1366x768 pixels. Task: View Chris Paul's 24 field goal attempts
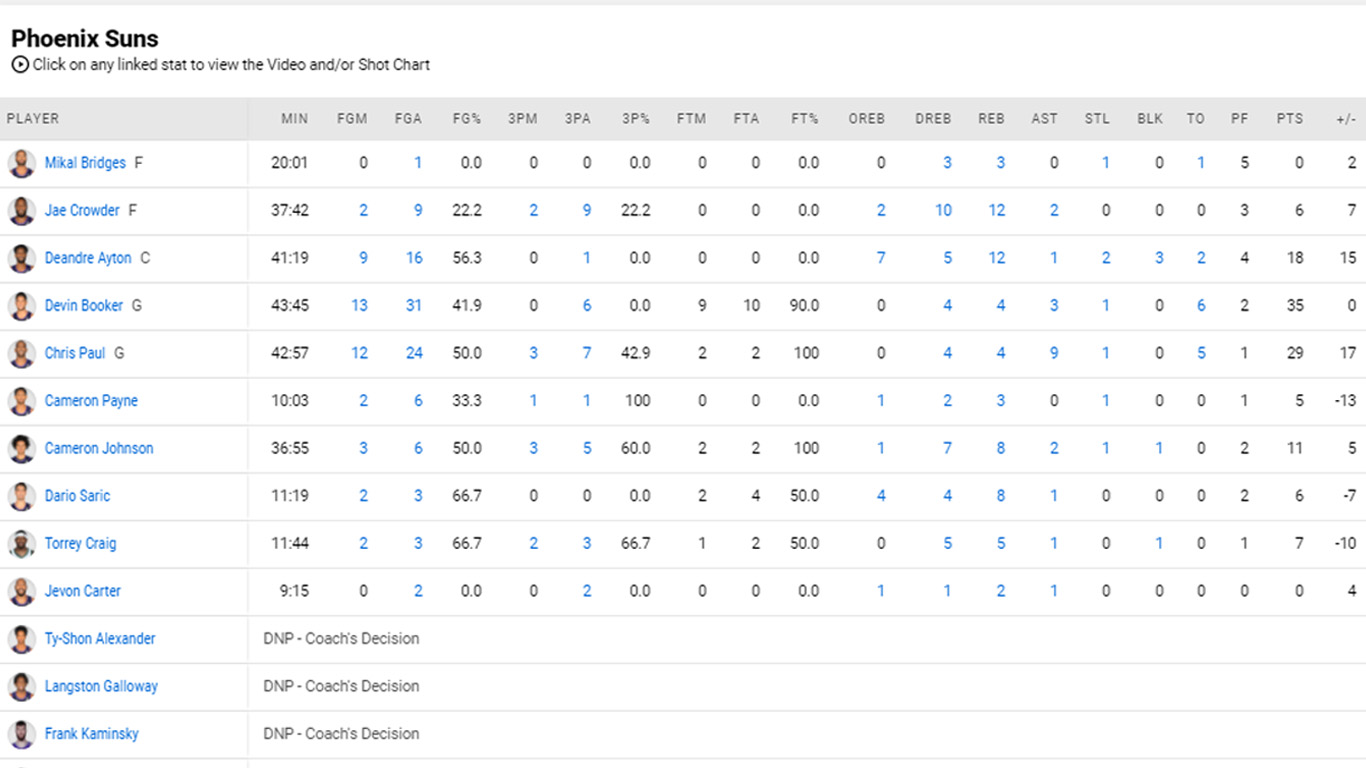[414, 353]
